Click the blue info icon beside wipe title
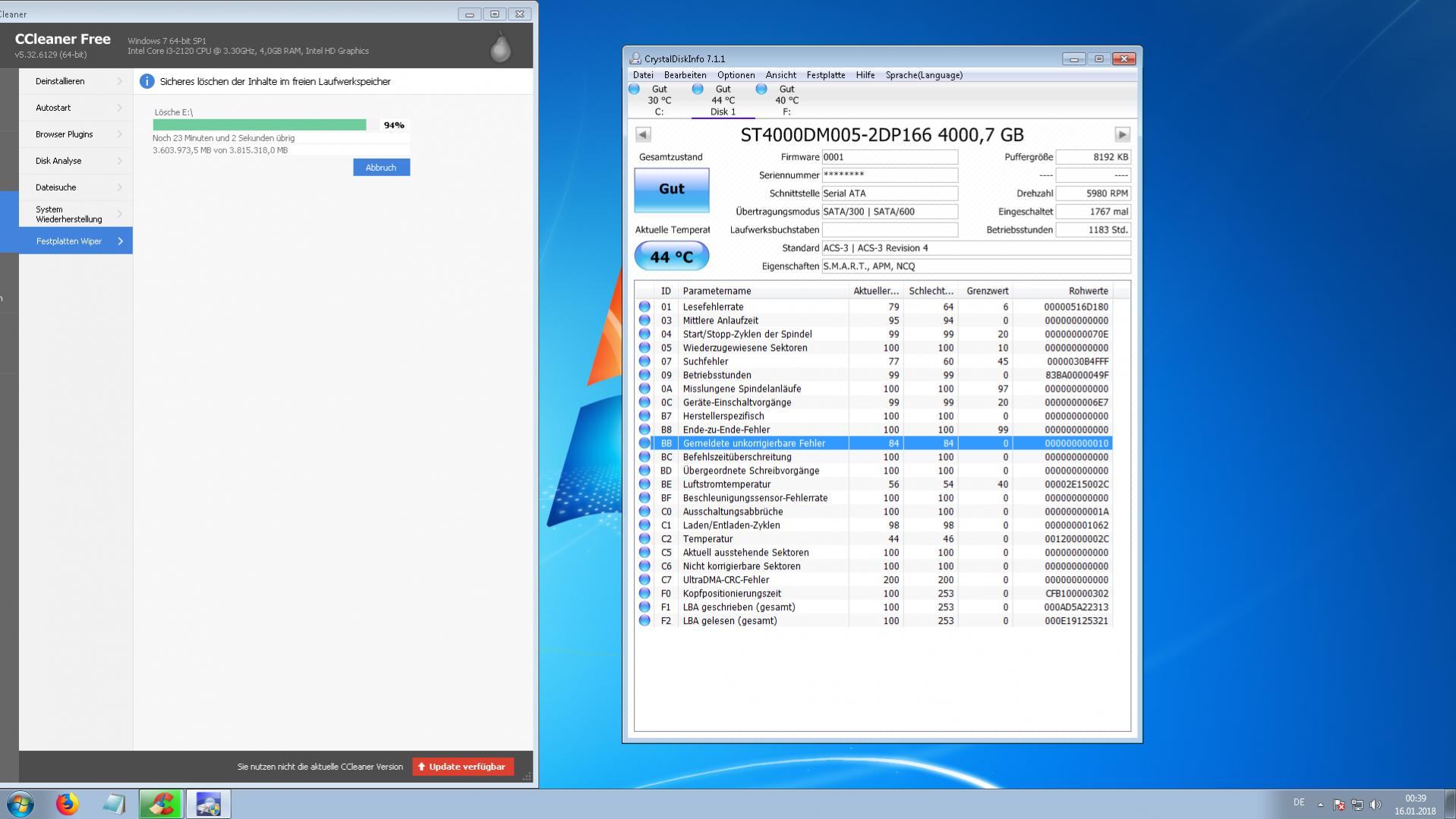The width and height of the screenshot is (1456, 819). coord(147,81)
